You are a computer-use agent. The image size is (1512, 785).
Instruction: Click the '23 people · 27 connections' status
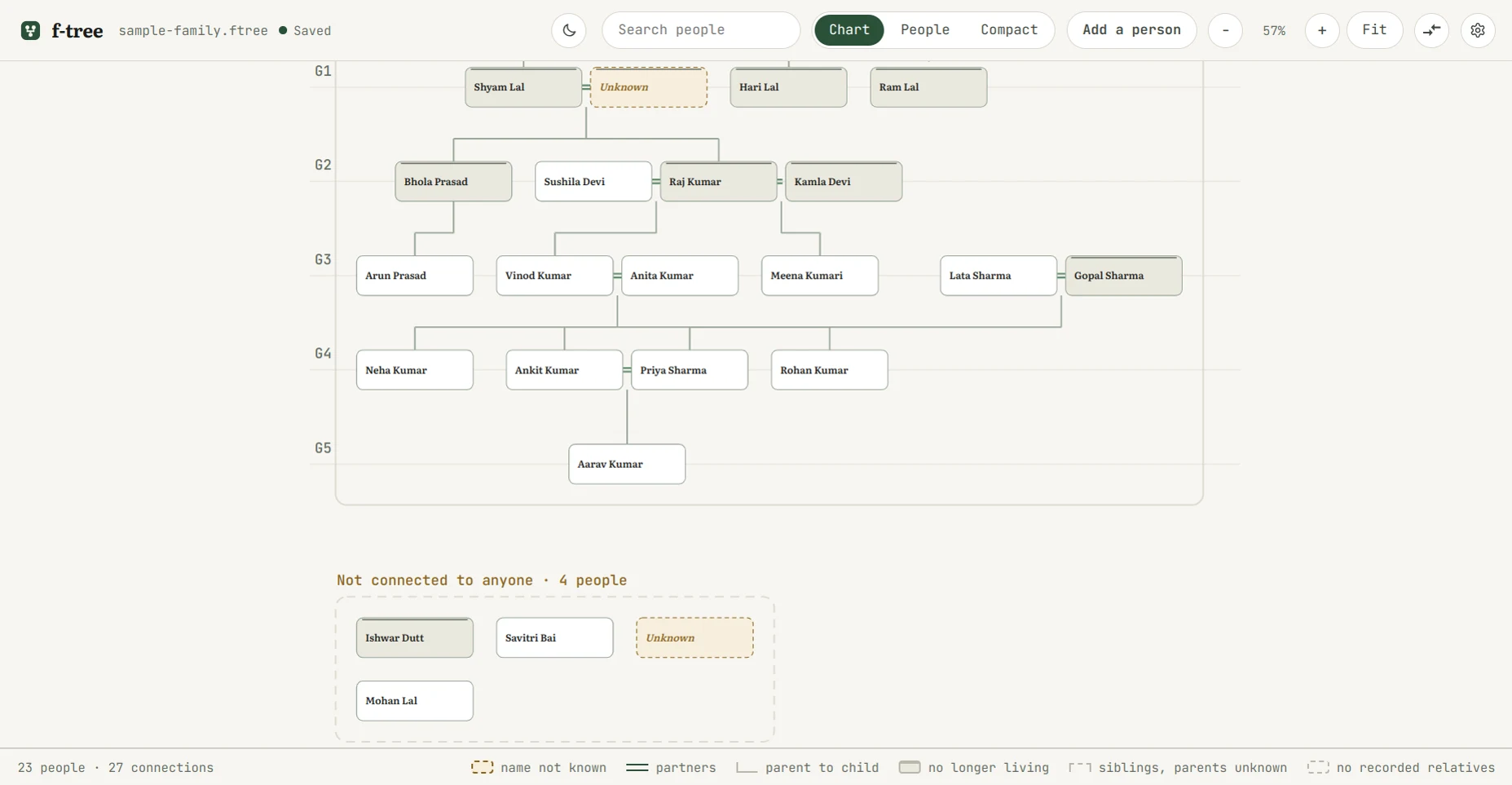(x=116, y=768)
